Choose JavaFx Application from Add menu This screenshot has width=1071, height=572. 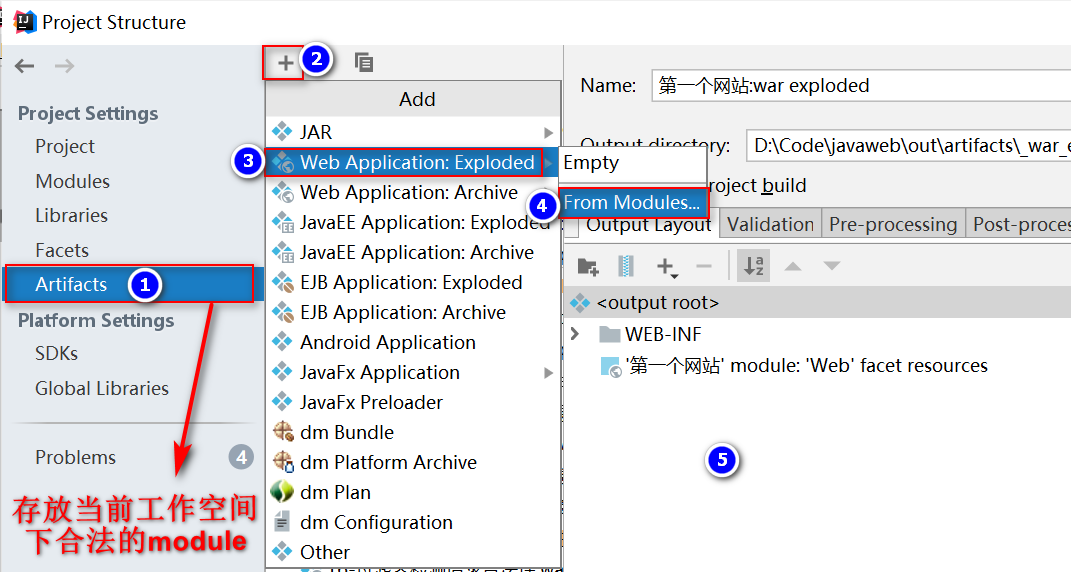click(413, 372)
